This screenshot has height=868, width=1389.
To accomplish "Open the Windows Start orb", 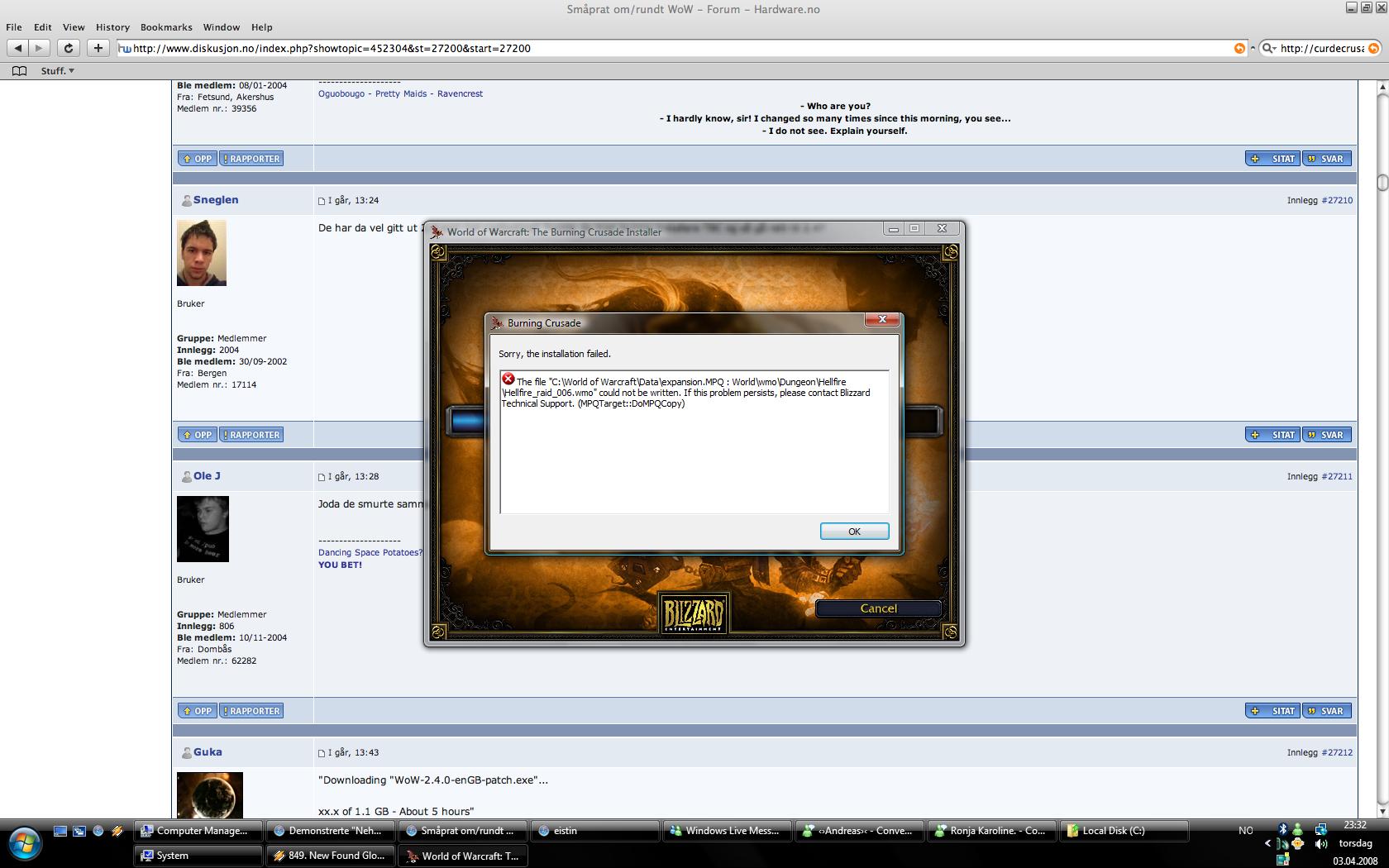I will point(25,843).
